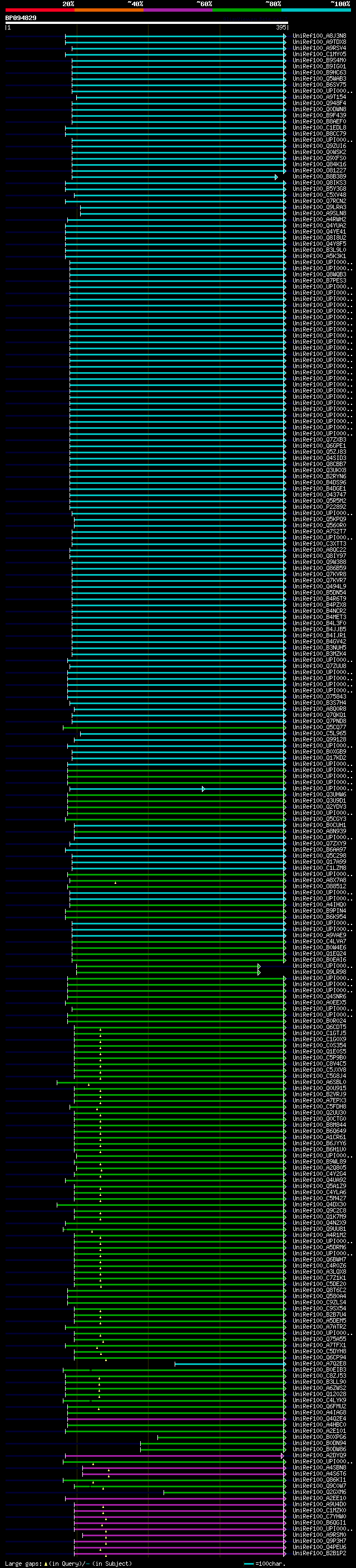
Task: Click hit label UniRef100_Q84K16
Action: coord(319,164)
